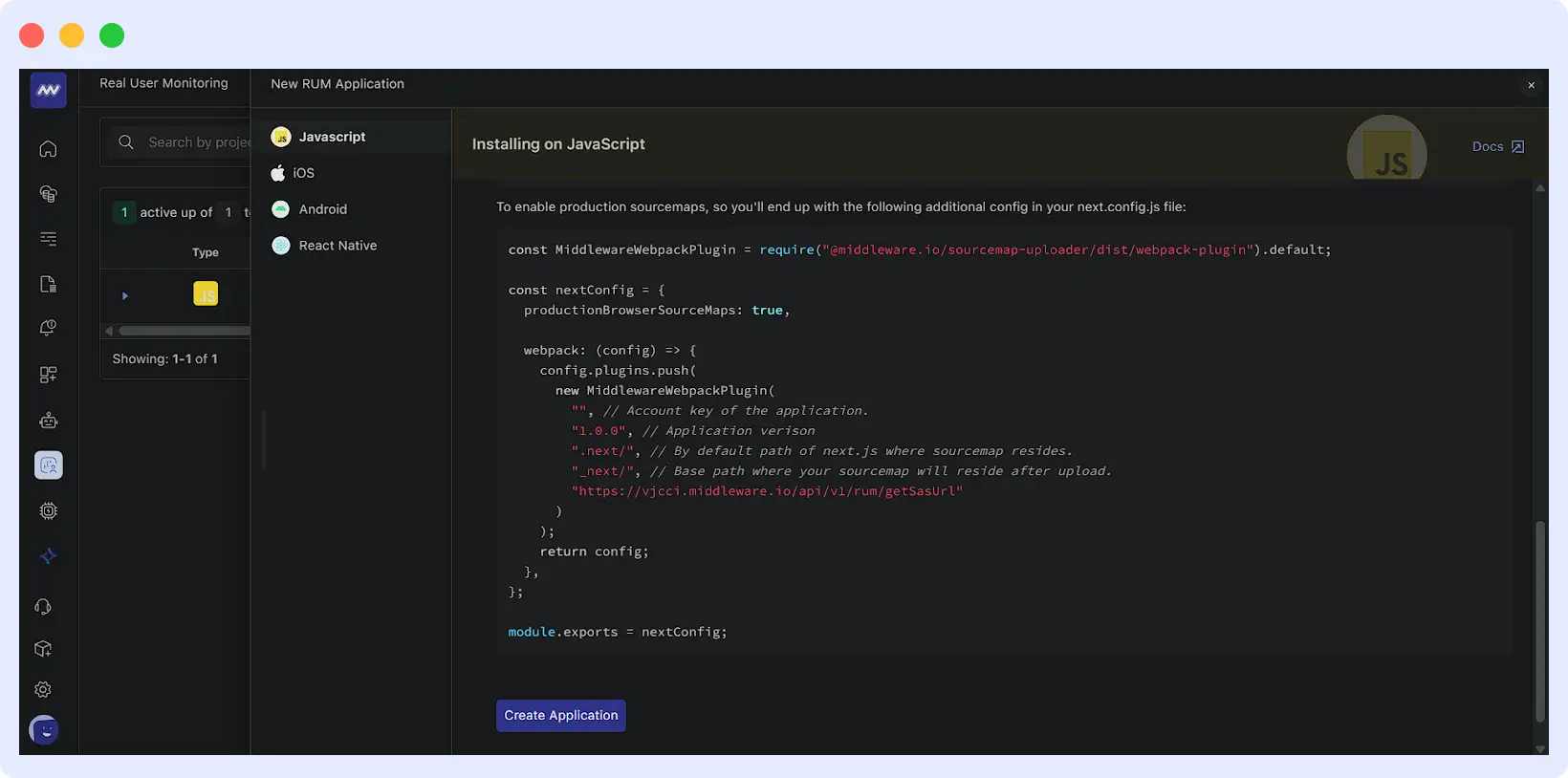The height and width of the screenshot is (778, 1568).
Task: Open the document file icon in the sidebar
Action: (x=48, y=284)
